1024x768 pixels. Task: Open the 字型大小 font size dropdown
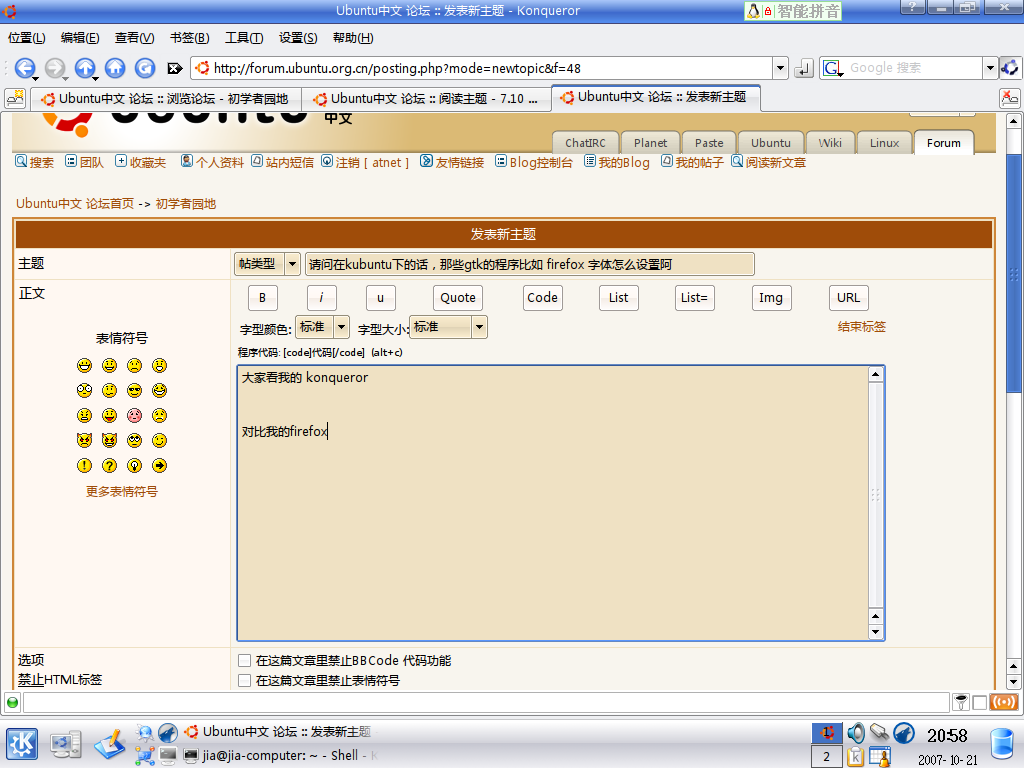click(x=448, y=327)
